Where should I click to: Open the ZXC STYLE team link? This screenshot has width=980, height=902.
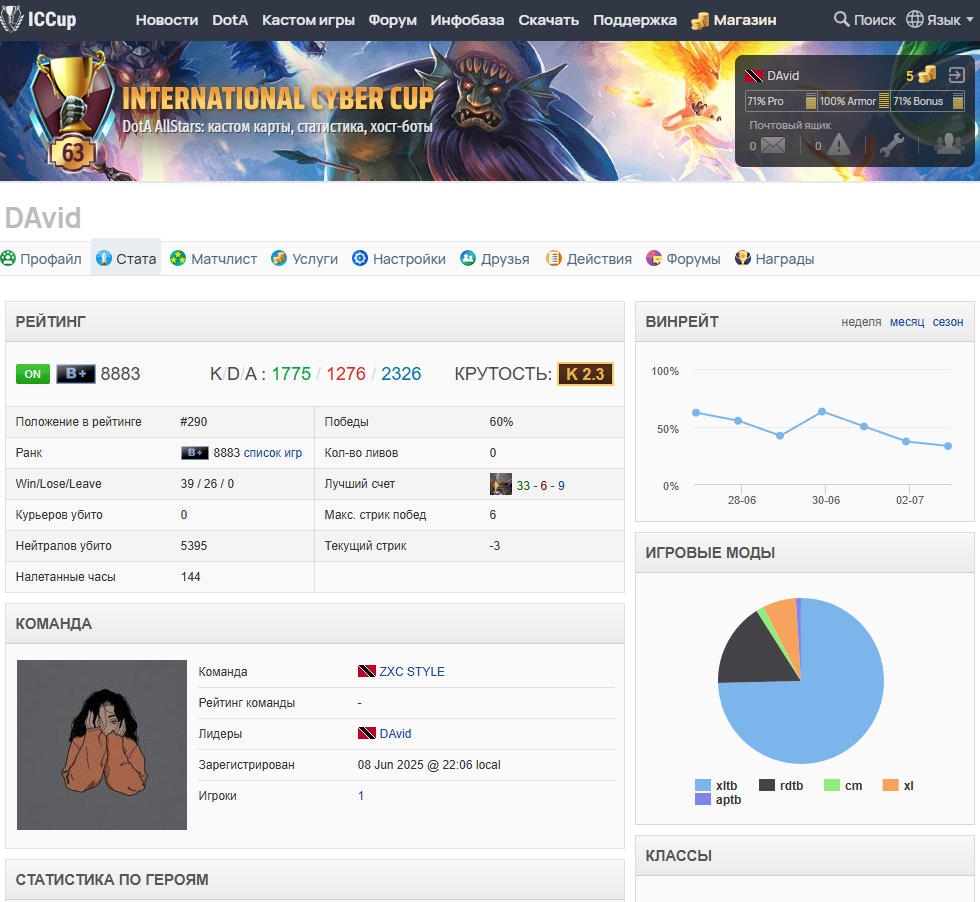pos(412,671)
